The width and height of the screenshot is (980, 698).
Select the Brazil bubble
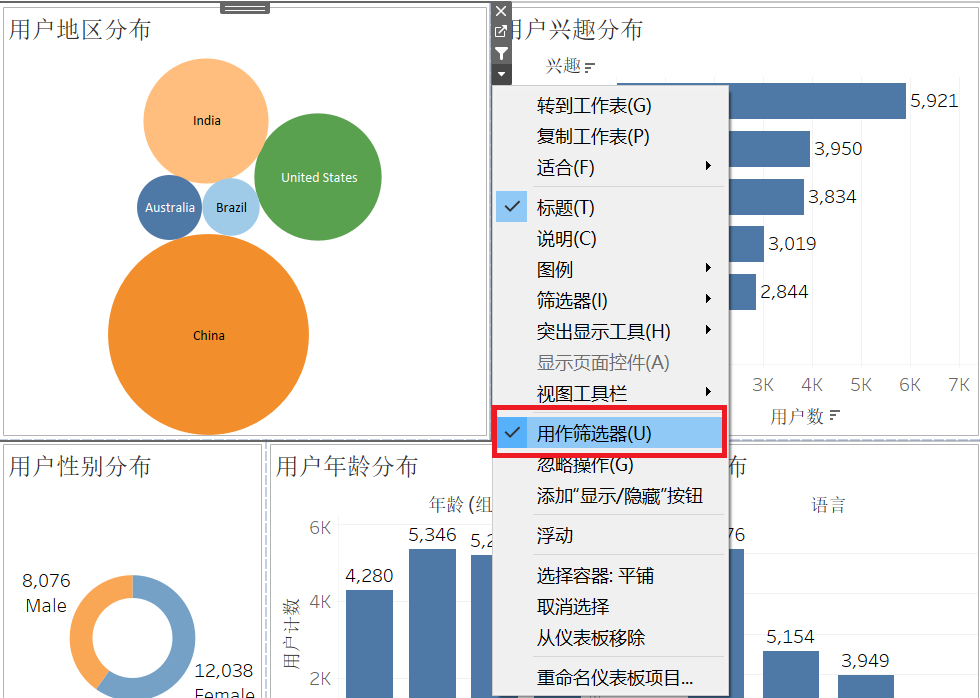[x=231, y=207]
